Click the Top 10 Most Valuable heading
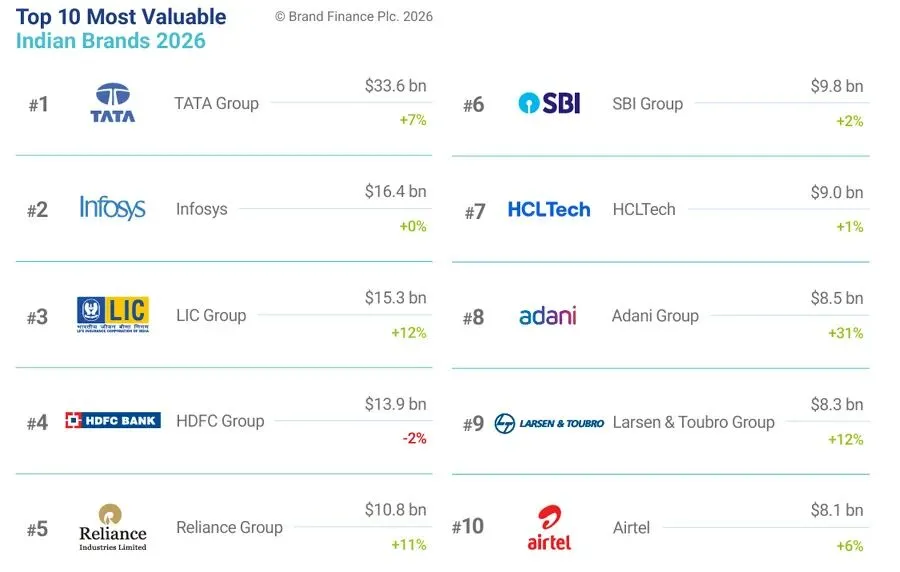 point(121,17)
